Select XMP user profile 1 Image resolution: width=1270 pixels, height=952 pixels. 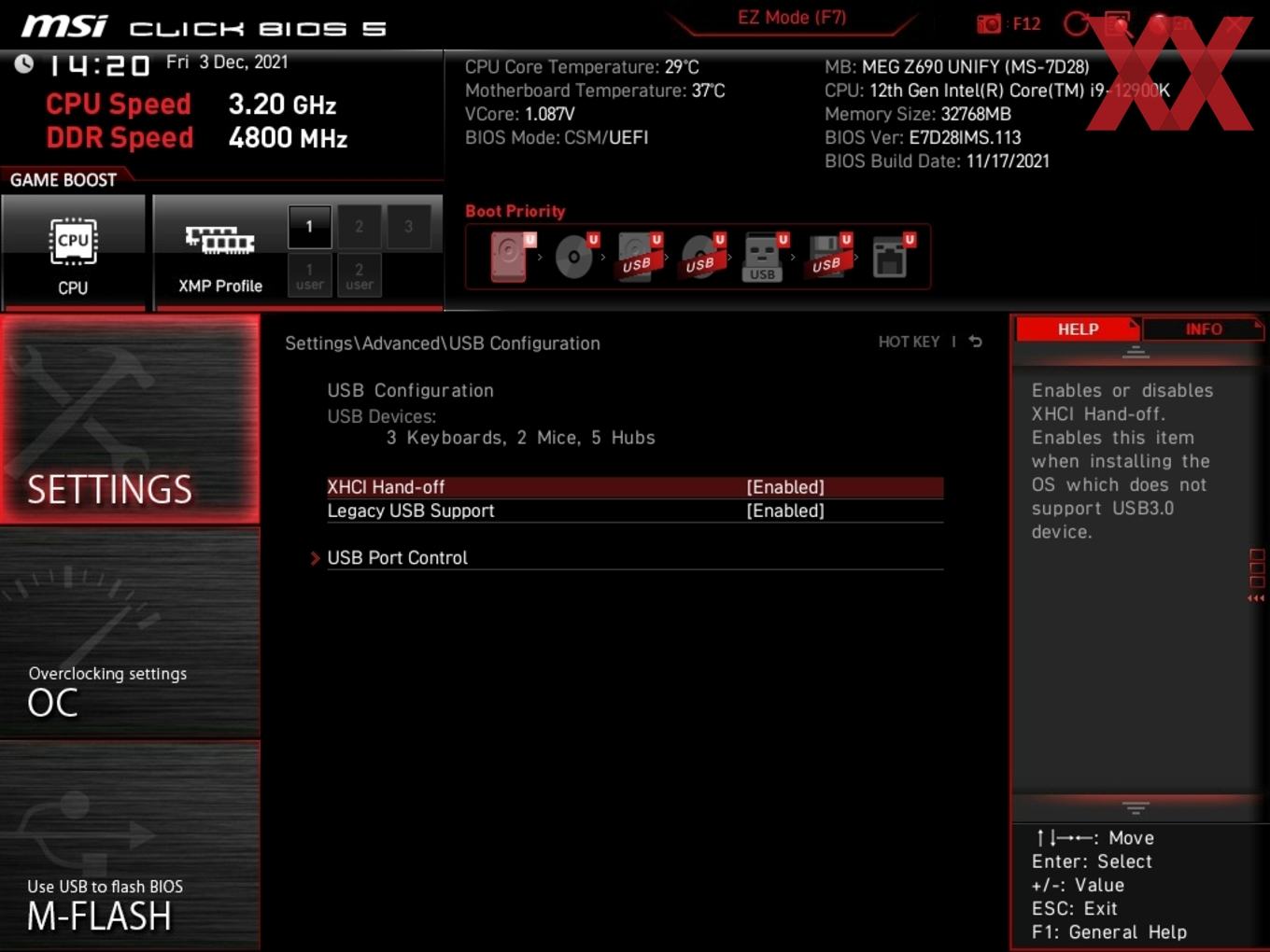pyautogui.click(x=309, y=275)
